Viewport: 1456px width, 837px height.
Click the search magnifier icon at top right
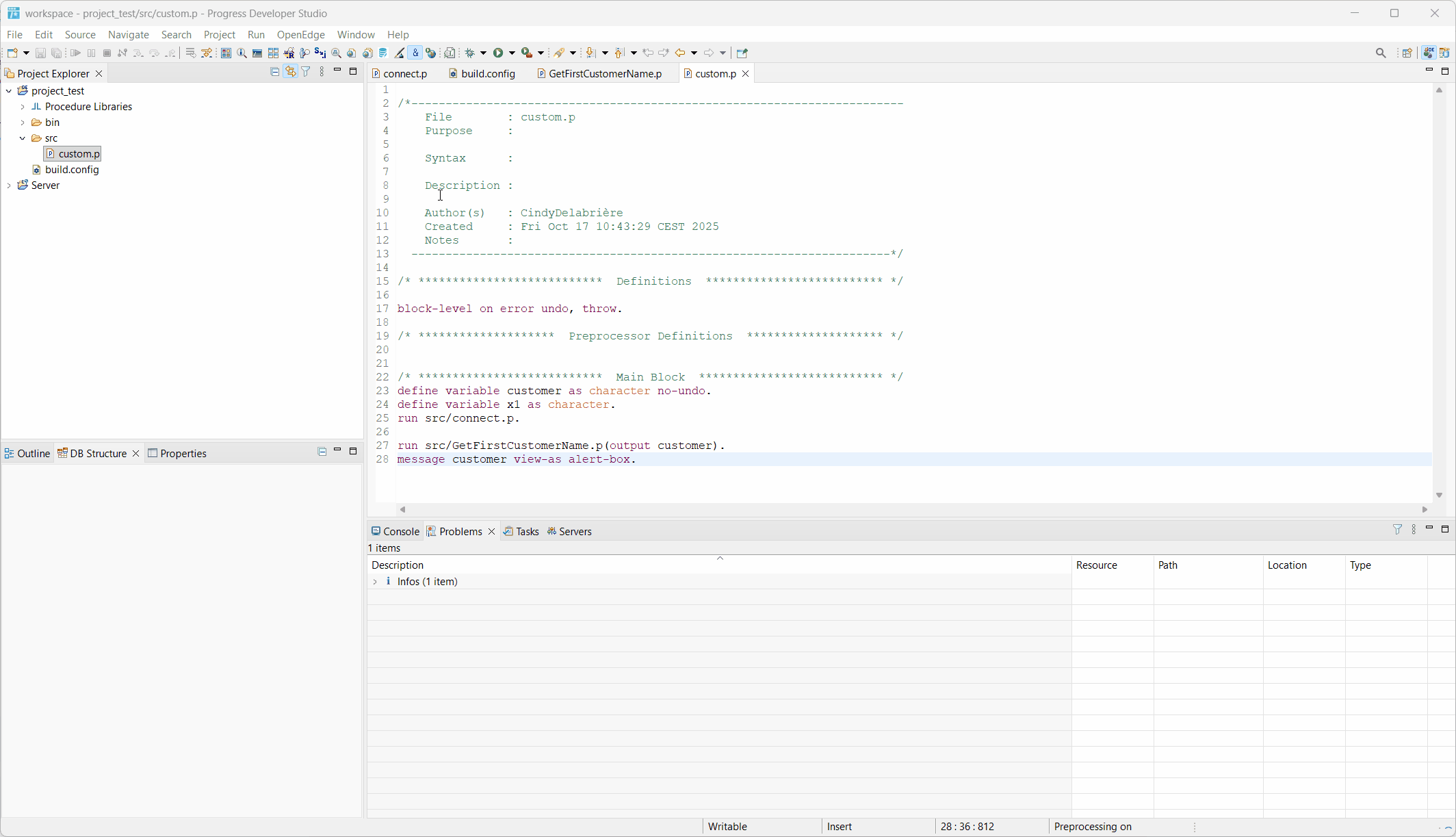pos(1381,53)
